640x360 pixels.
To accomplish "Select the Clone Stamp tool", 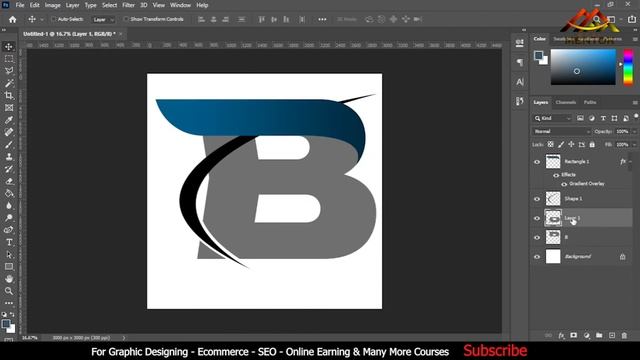I will click(x=9, y=157).
